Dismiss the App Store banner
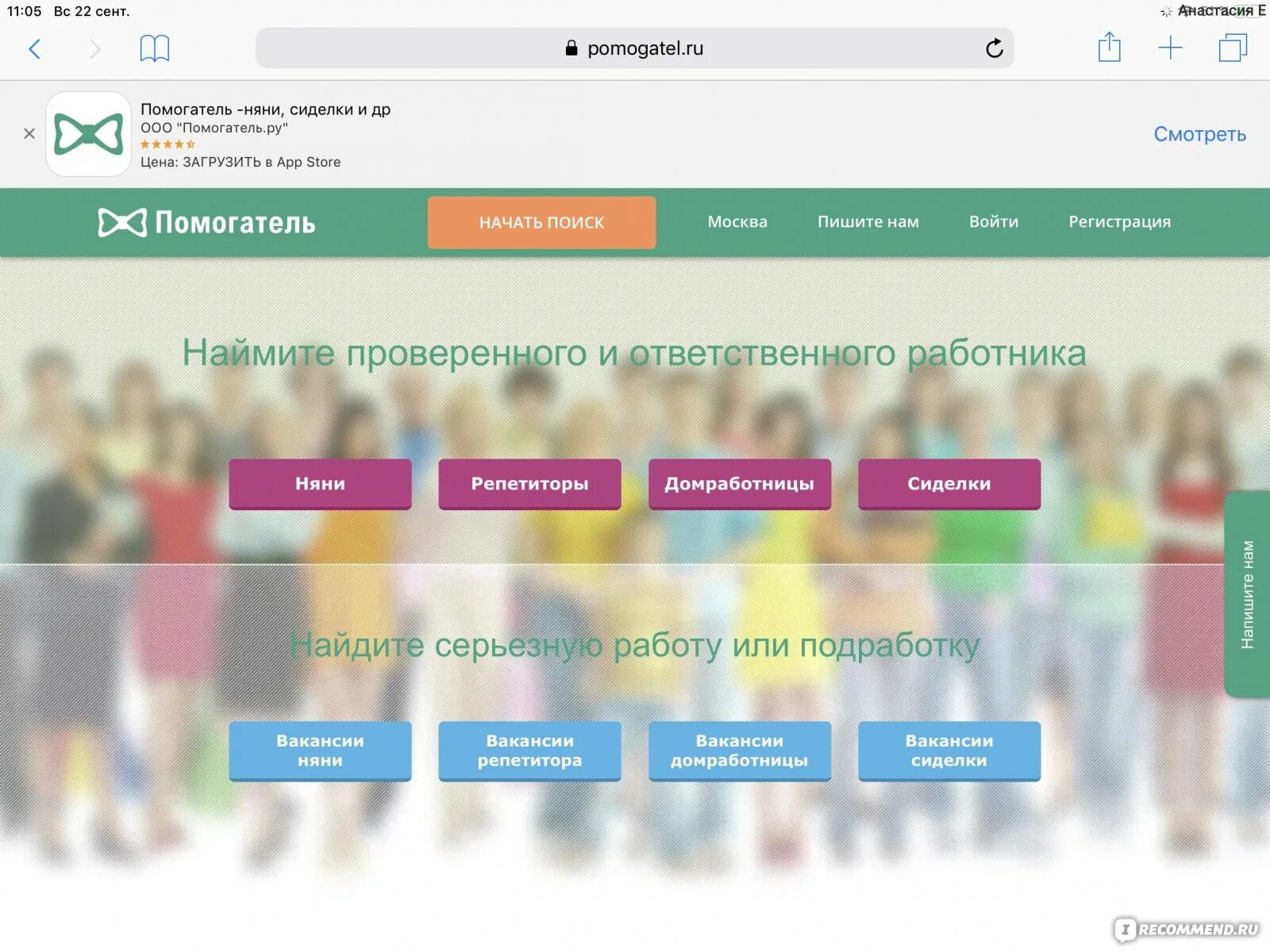This screenshot has width=1270, height=952. coord(29,133)
